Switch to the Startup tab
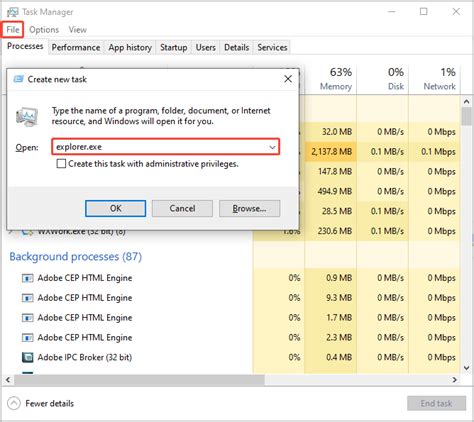 173,47
